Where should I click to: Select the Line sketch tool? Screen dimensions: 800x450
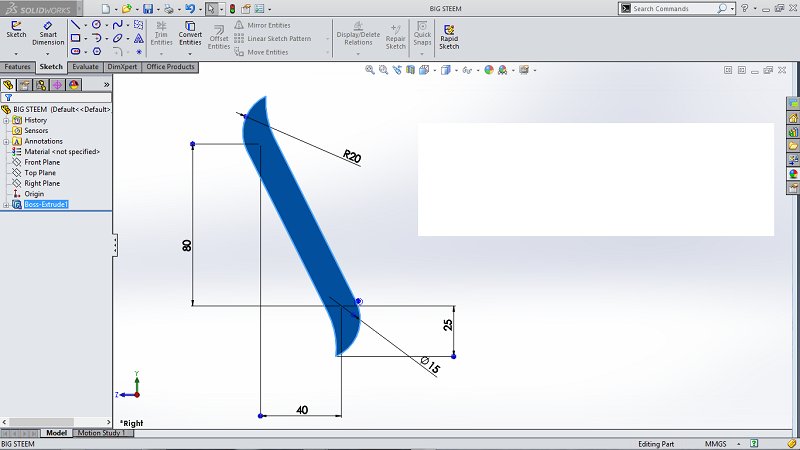coord(75,24)
